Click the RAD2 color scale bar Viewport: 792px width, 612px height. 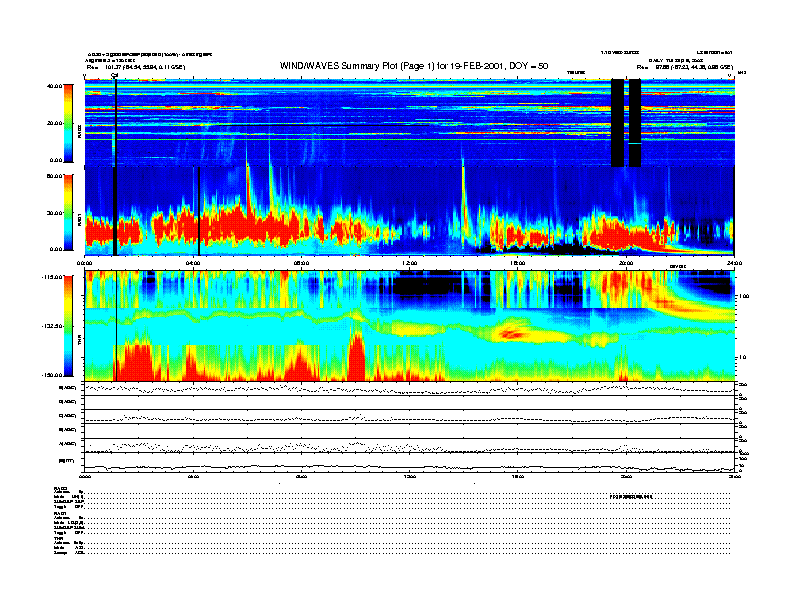point(68,123)
